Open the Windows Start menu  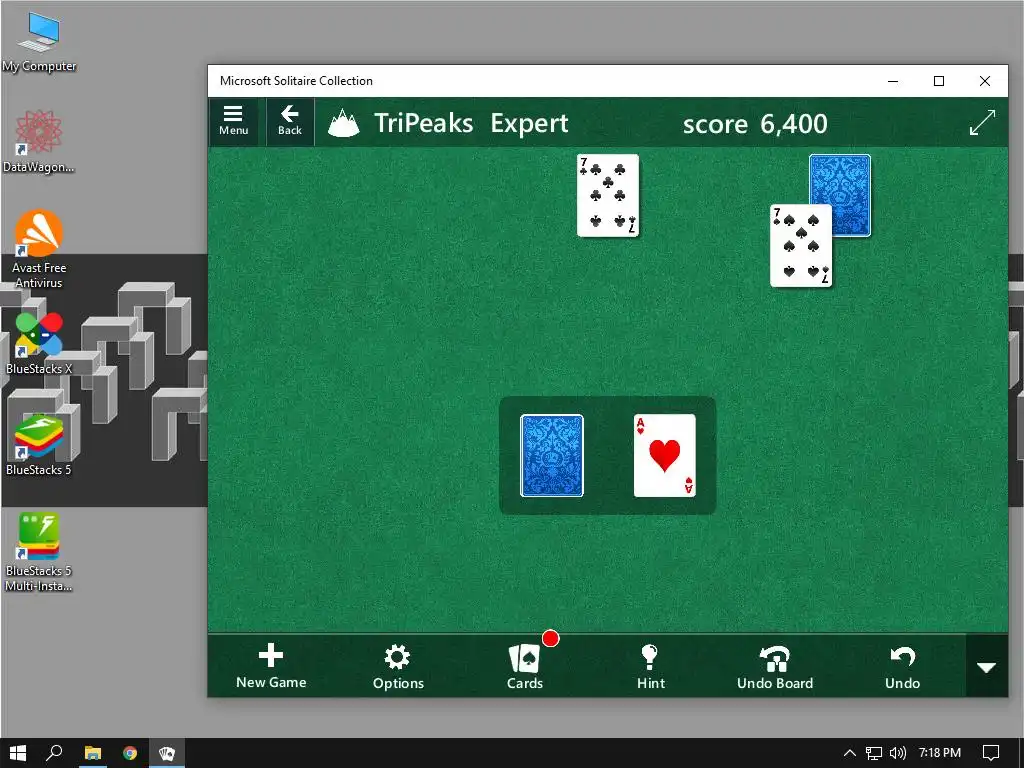pyautogui.click(x=18, y=753)
